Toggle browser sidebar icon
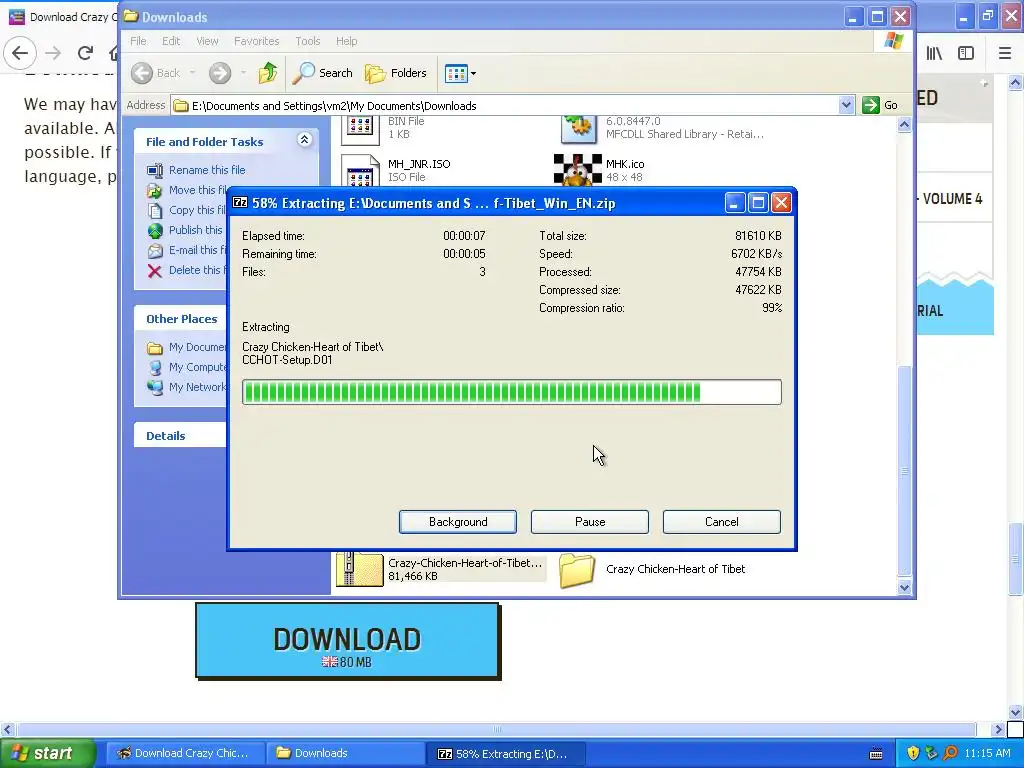1024x768 pixels. point(966,53)
